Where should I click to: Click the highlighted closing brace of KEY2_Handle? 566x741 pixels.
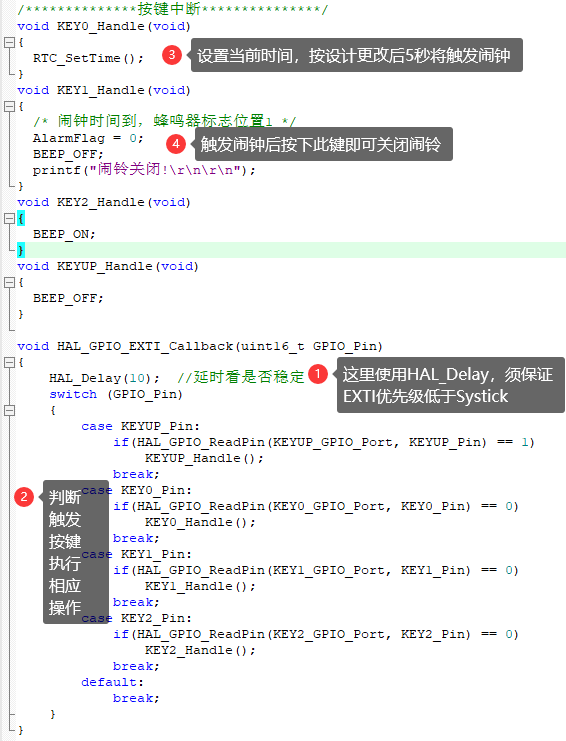tap(21, 250)
